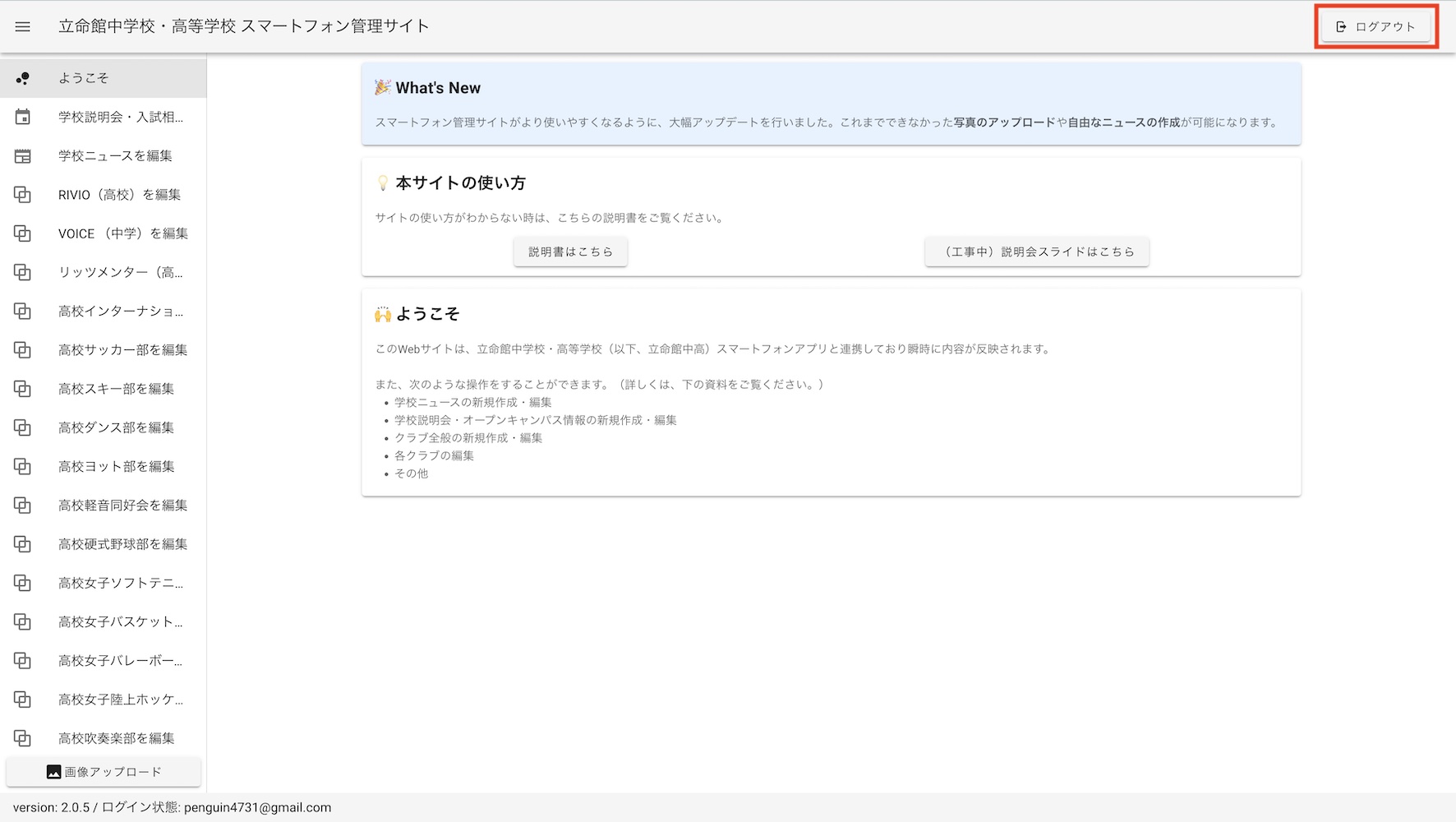The height and width of the screenshot is (822, 1456).
Task: Click the（工事中）説明会スライドはこちら button
Action: pyautogui.click(x=1037, y=252)
